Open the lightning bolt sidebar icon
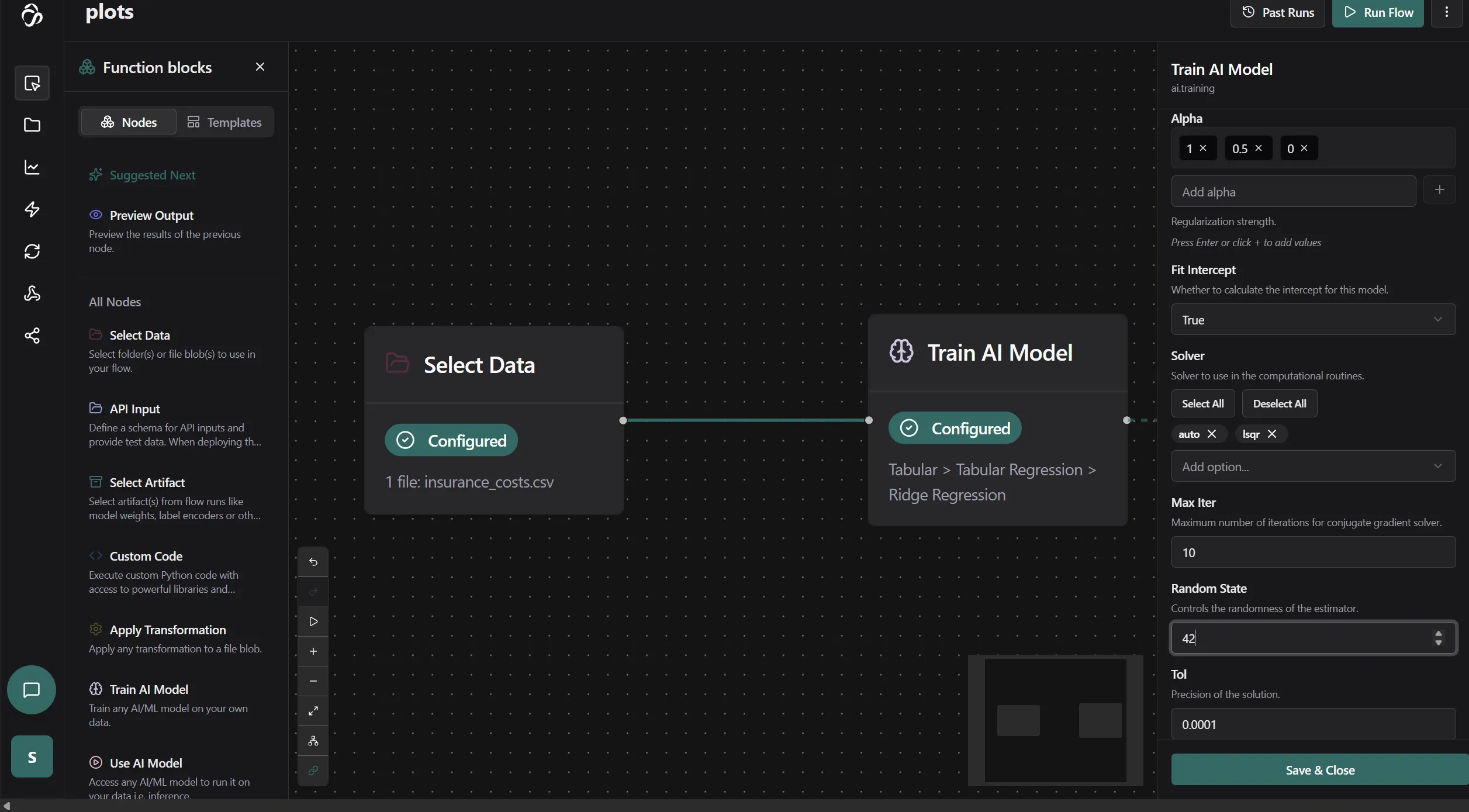Screen dimensions: 1469x812 [x=32, y=209]
